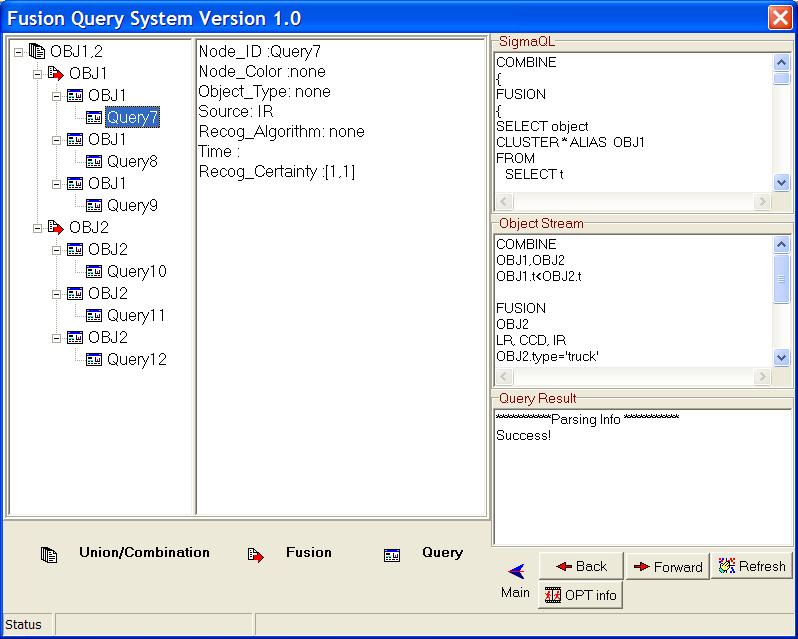Click the 'Source: IR' line

click(x=236, y=111)
